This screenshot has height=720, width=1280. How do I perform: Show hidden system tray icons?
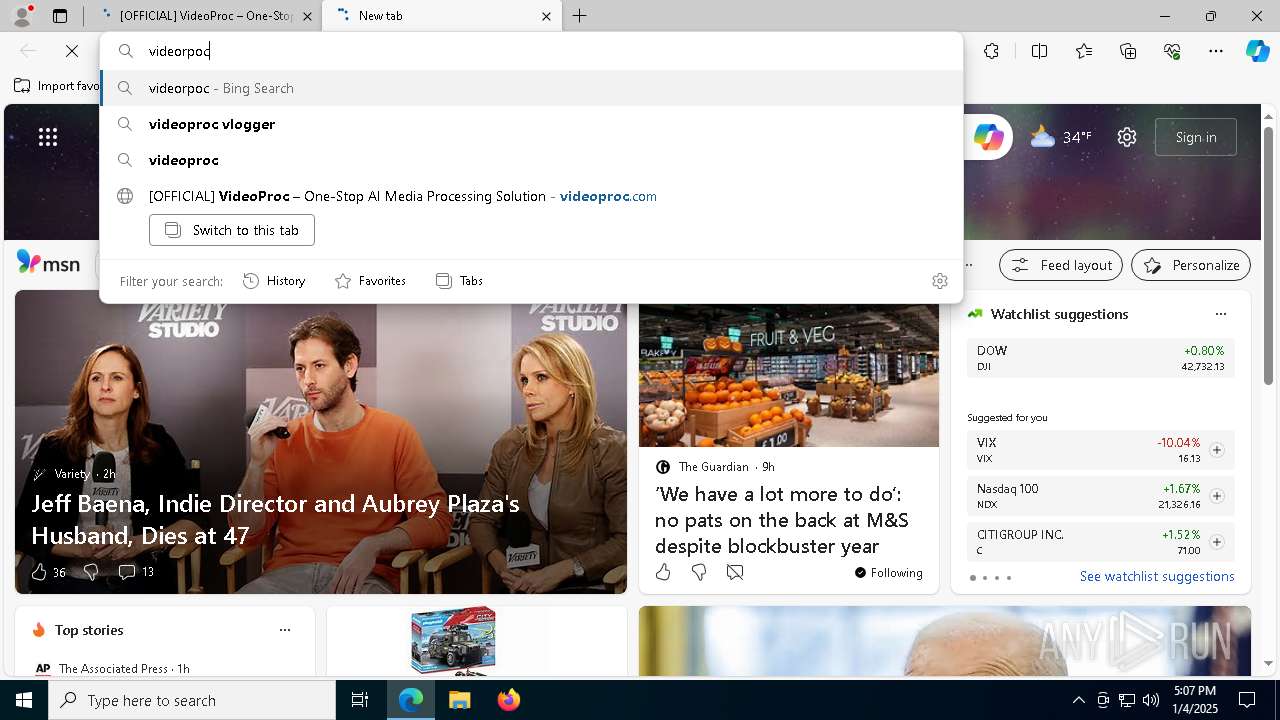(1078, 700)
